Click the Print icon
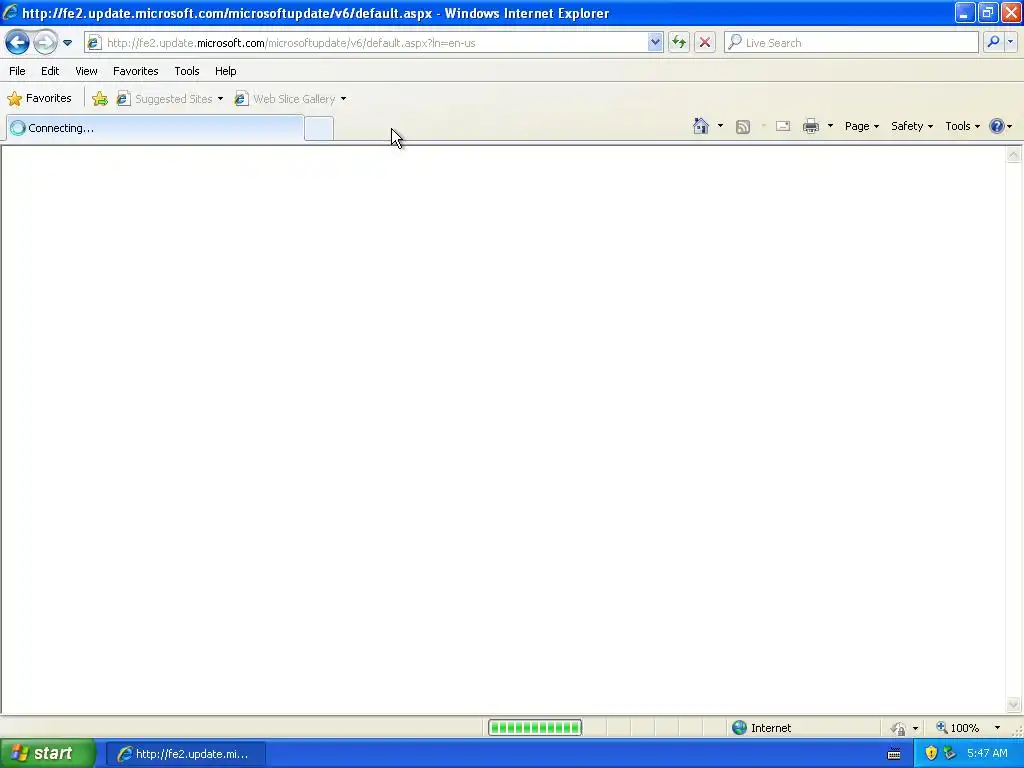The height and width of the screenshot is (768, 1024). tap(811, 126)
